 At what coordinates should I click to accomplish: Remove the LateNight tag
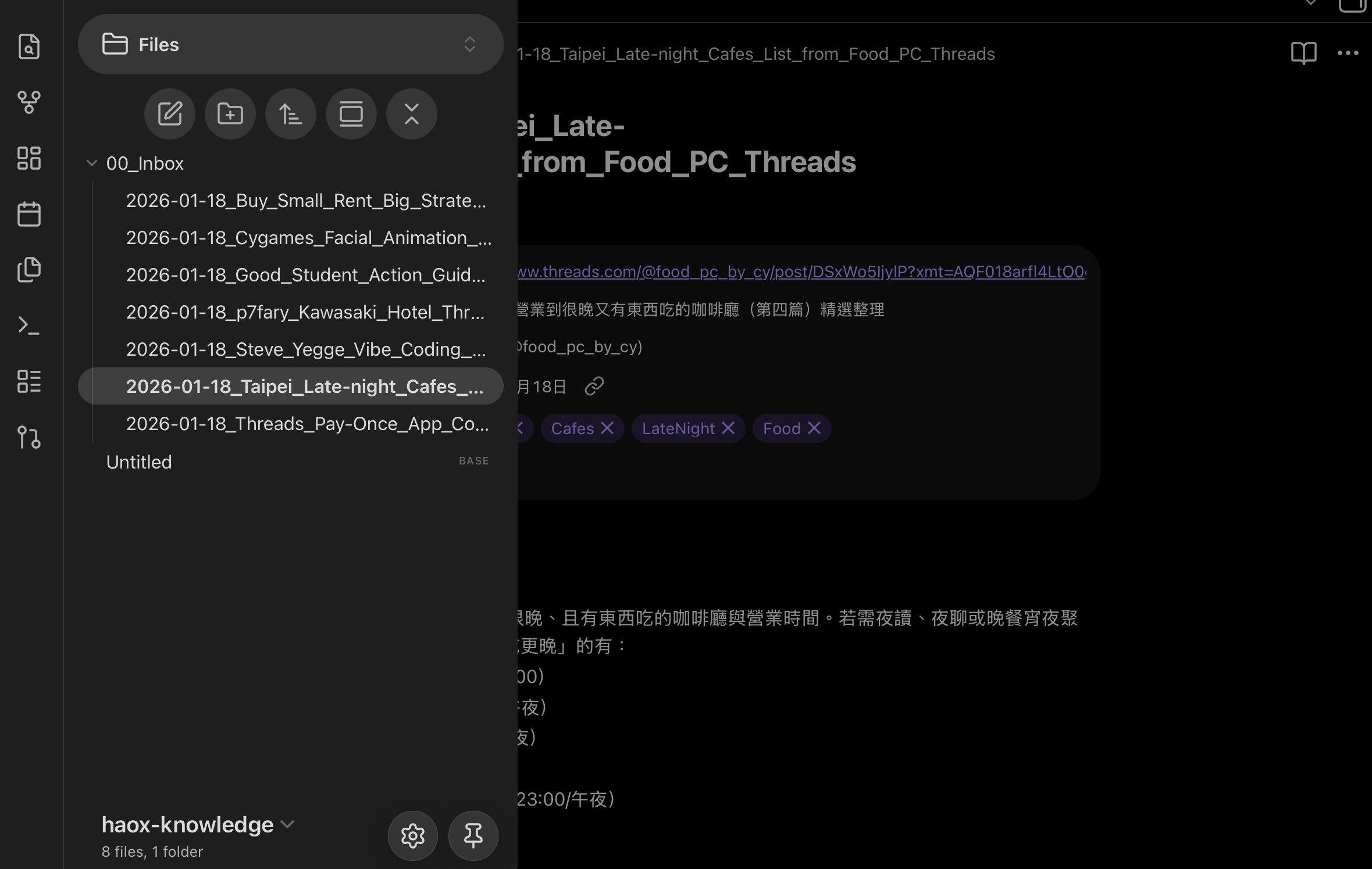click(x=728, y=428)
